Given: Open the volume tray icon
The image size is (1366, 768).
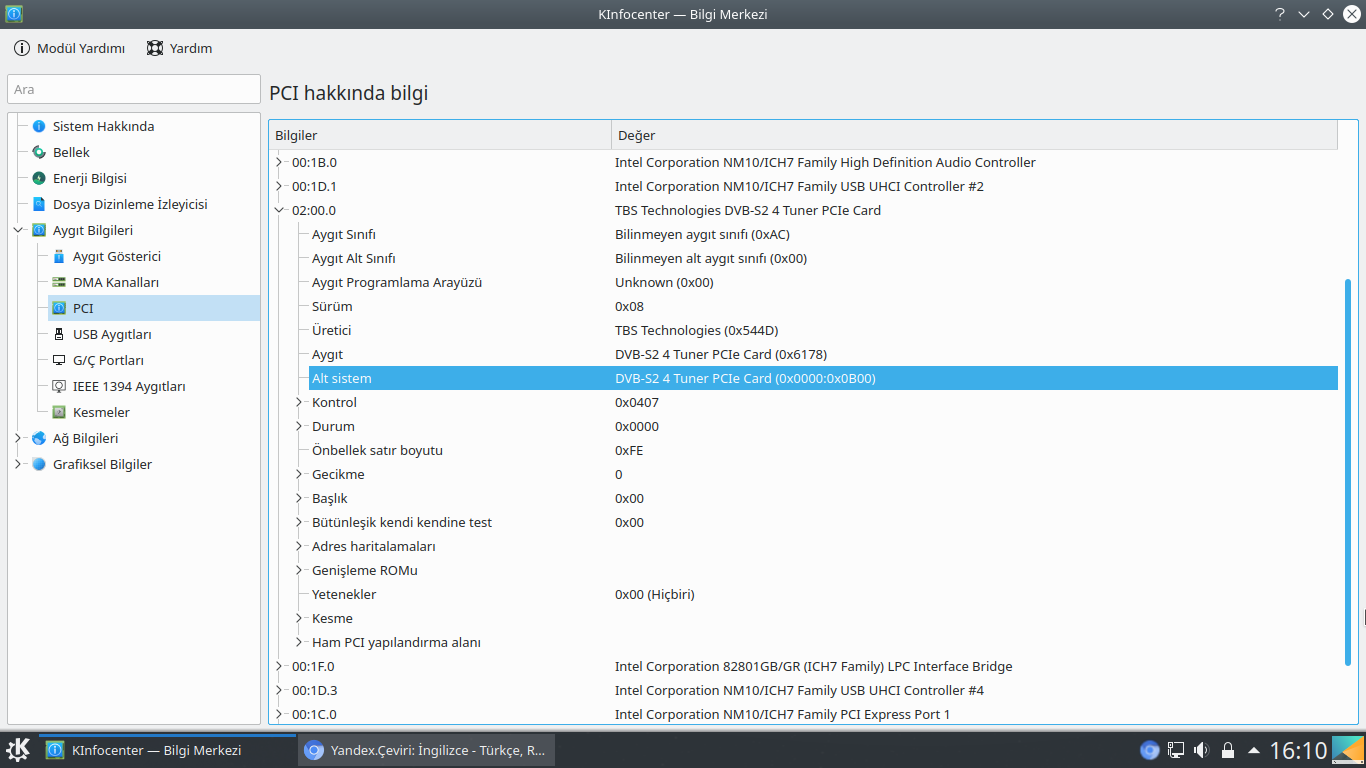Looking at the screenshot, I should 1201,750.
